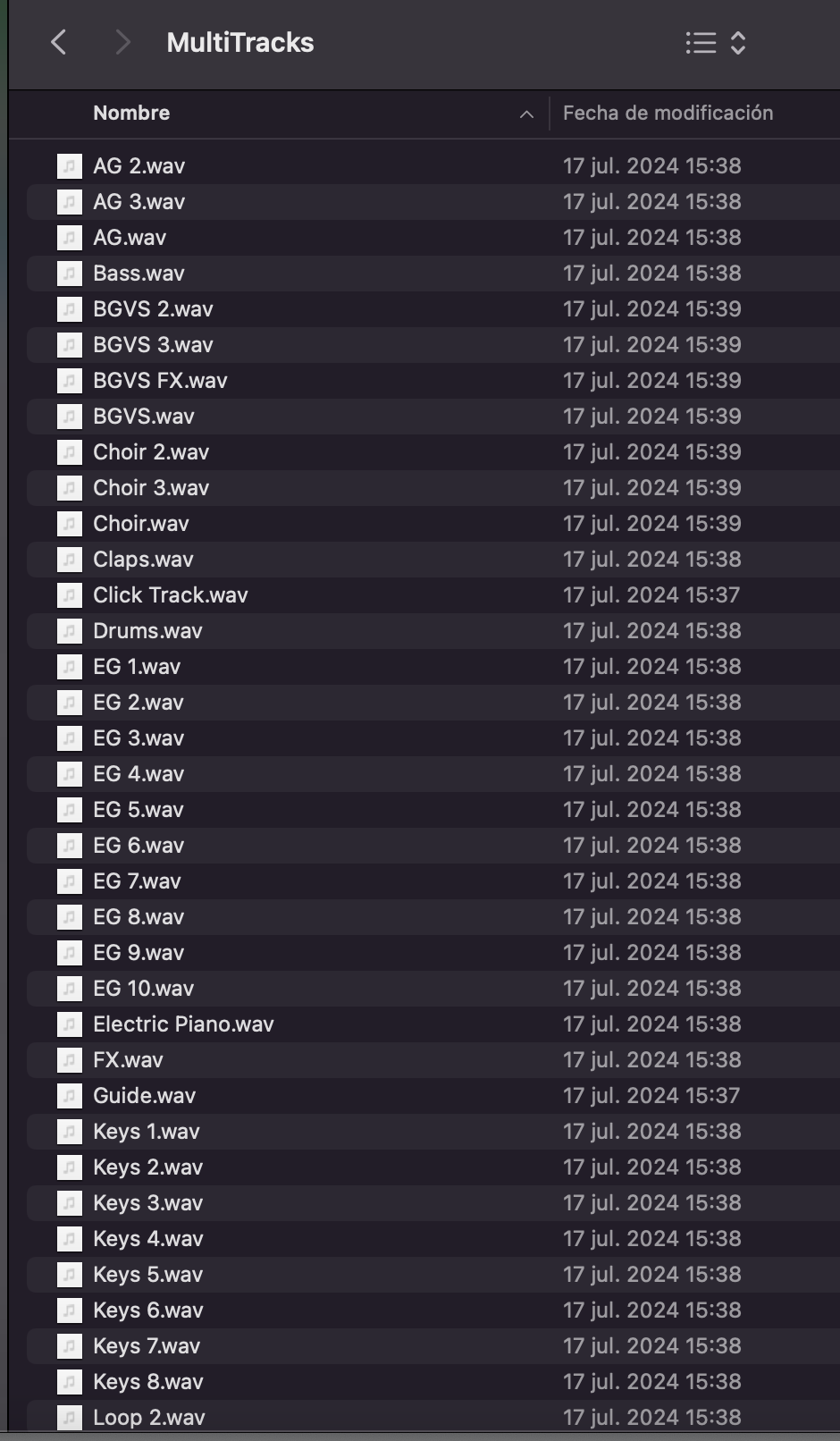This screenshot has width=840, height=1441.
Task: Select the AG 3.wav row
Action: click(x=139, y=202)
